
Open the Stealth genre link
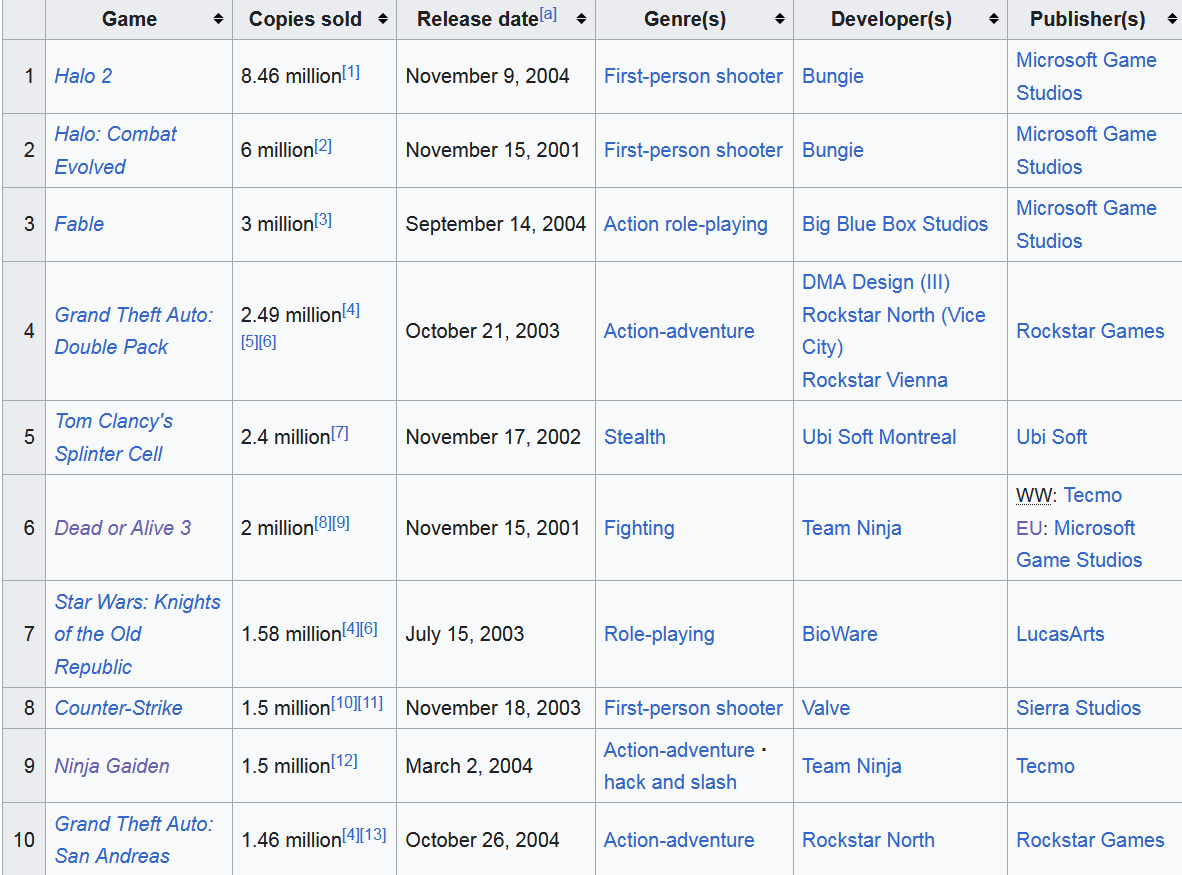point(635,437)
